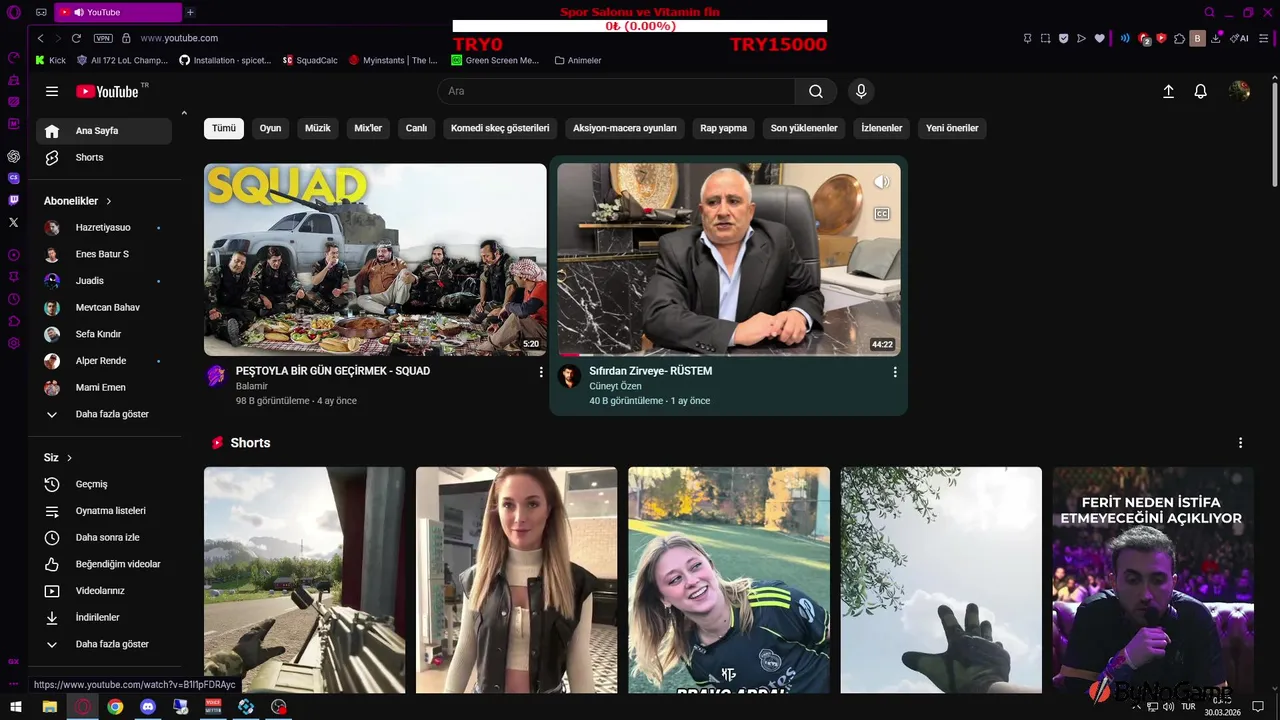The image size is (1280, 720).
Task: Expand Daha fazla göster under subscriptions
Action: 104,414
